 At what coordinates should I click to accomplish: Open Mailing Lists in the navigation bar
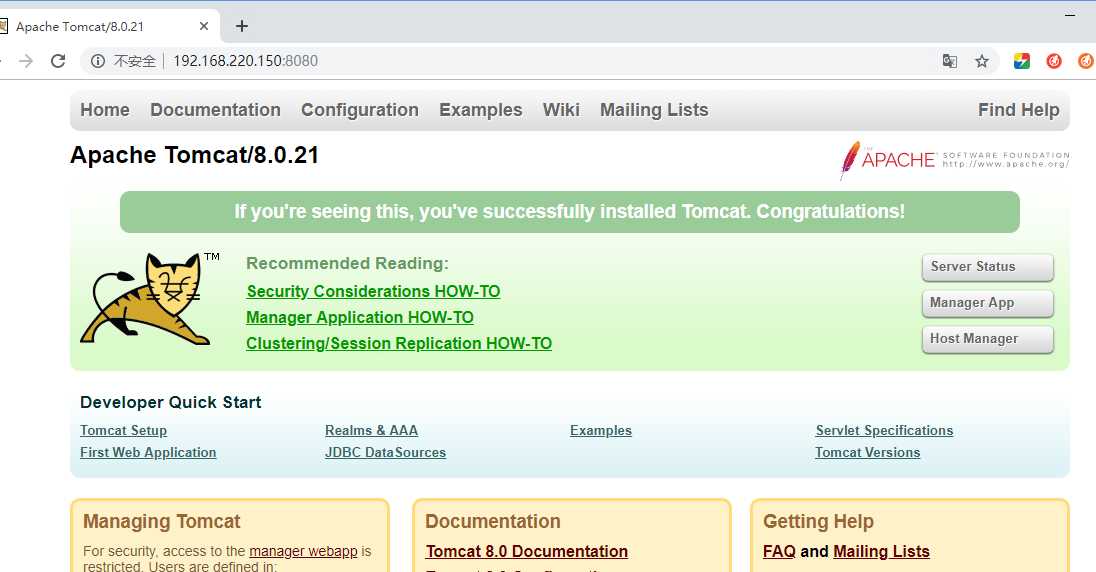(654, 110)
